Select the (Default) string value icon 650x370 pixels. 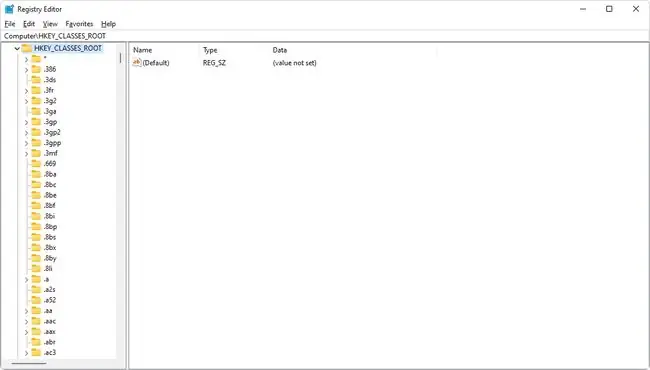137,63
